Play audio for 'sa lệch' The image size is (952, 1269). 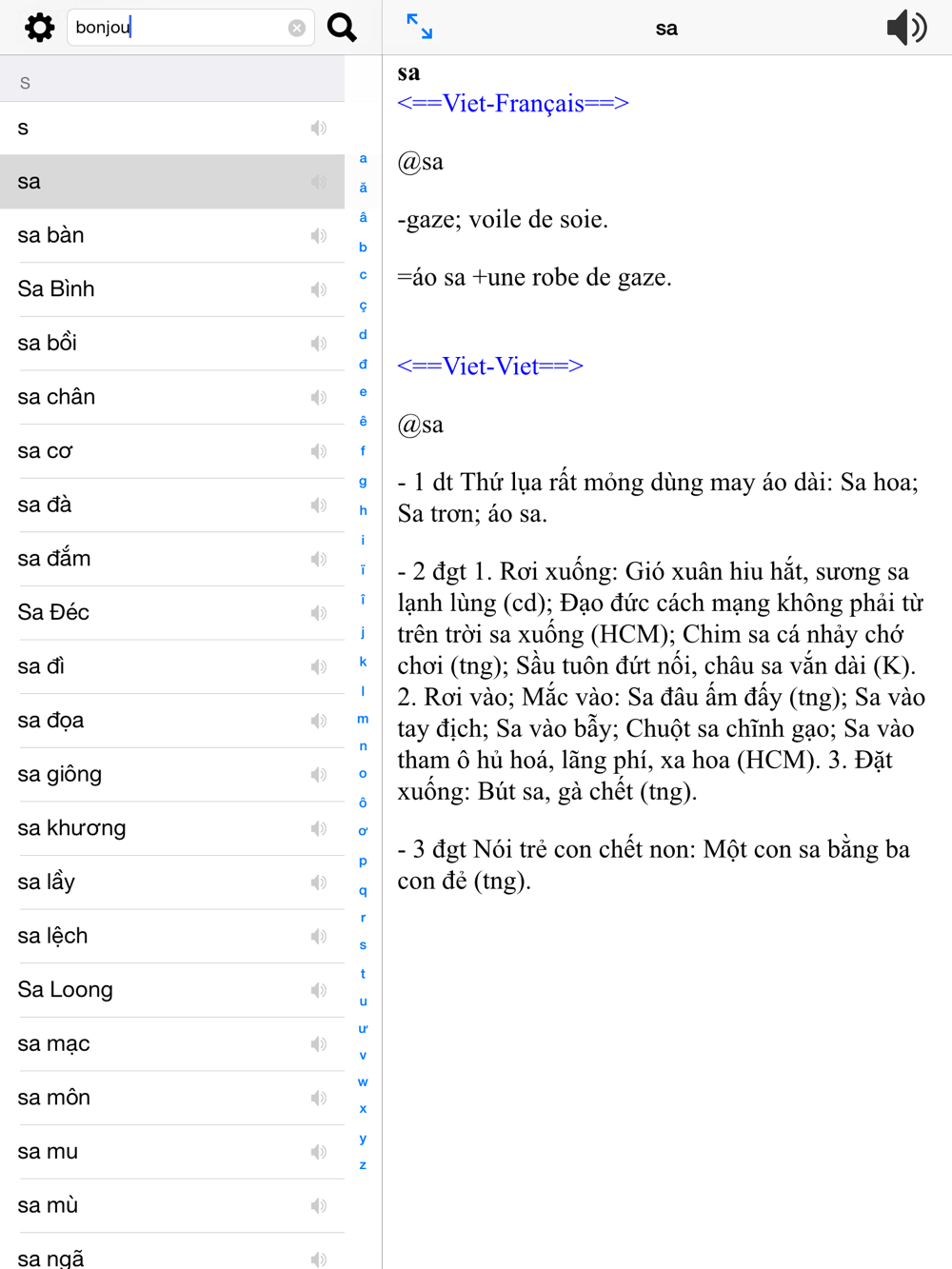pos(319,937)
